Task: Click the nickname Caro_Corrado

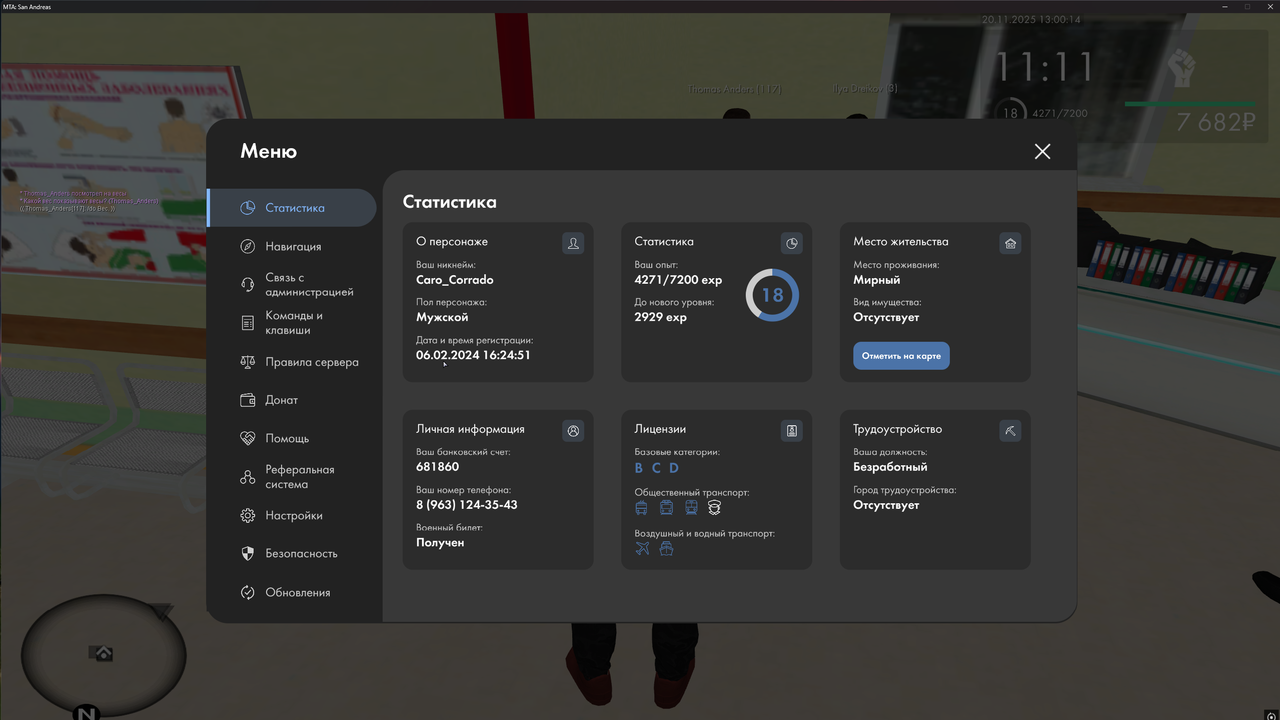Action: coord(455,280)
